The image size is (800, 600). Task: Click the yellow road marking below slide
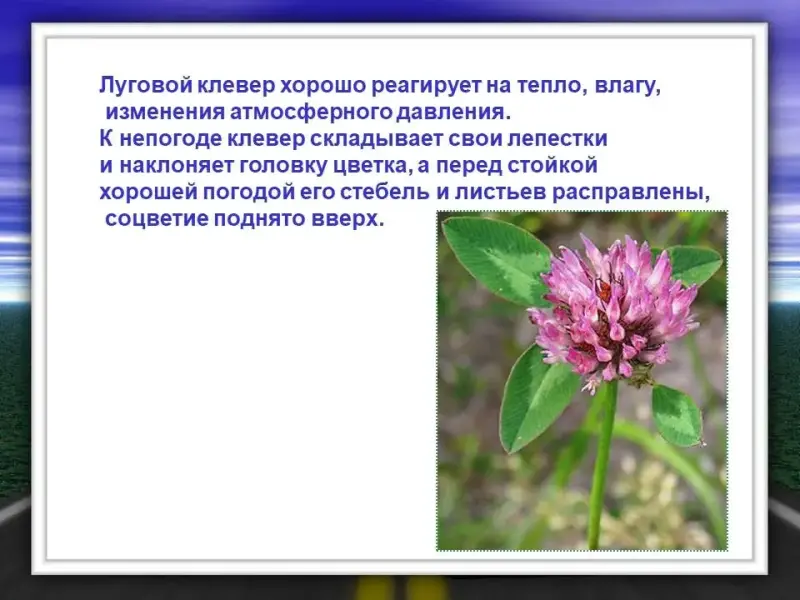400,585
